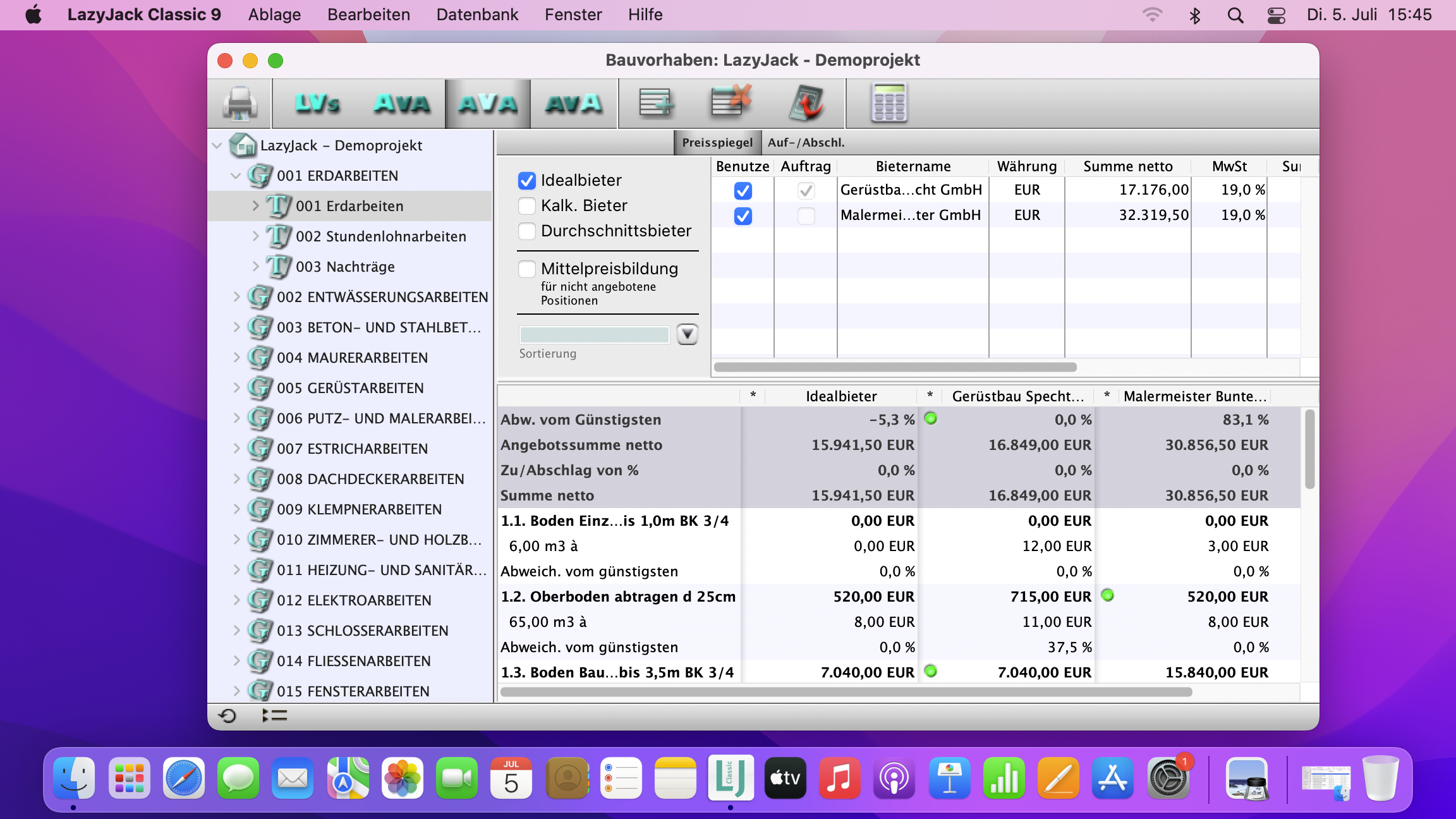Click the add entry list icon
1456x819 pixels.
tap(657, 103)
